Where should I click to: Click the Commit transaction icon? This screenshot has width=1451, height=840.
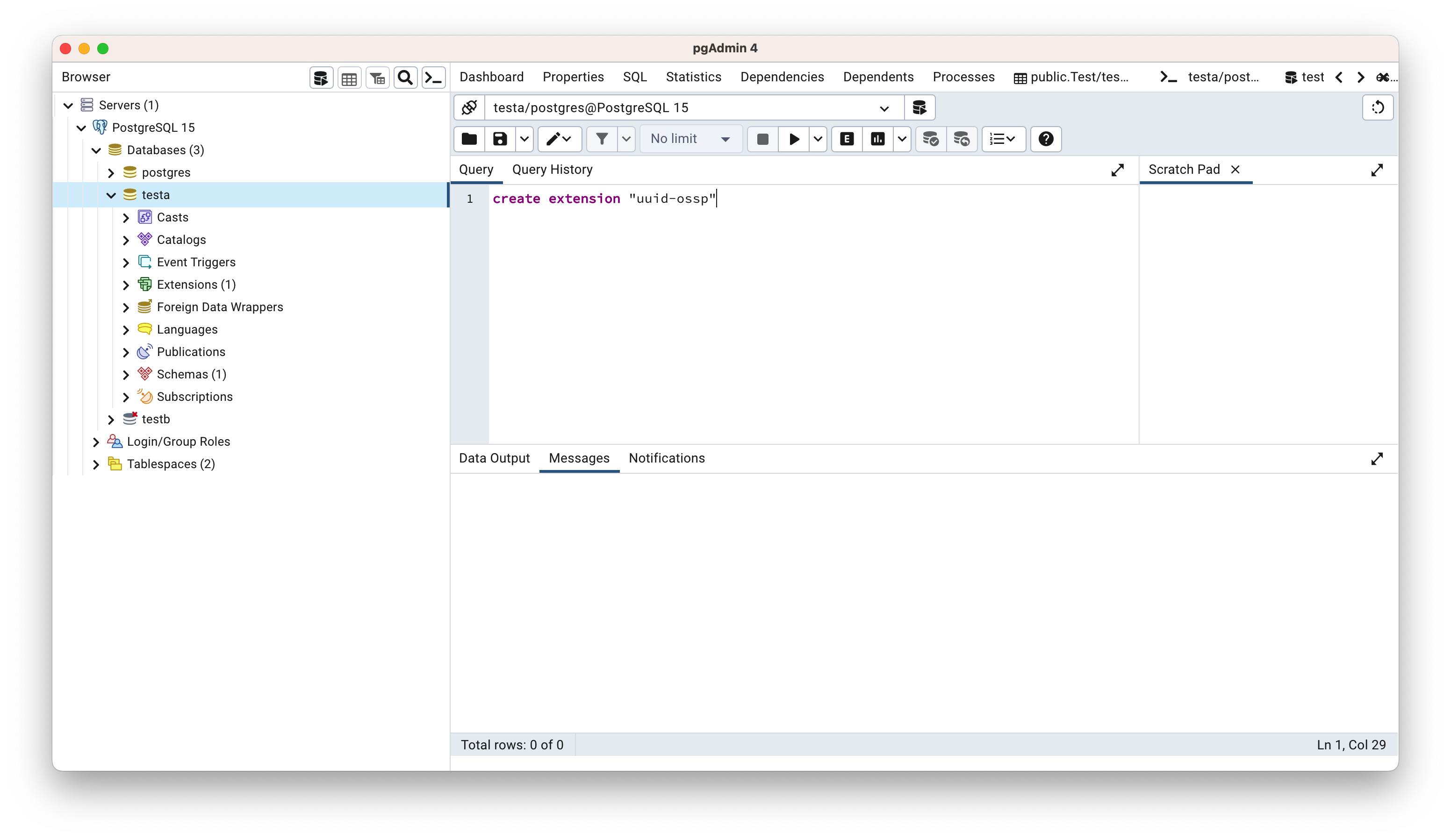point(931,139)
